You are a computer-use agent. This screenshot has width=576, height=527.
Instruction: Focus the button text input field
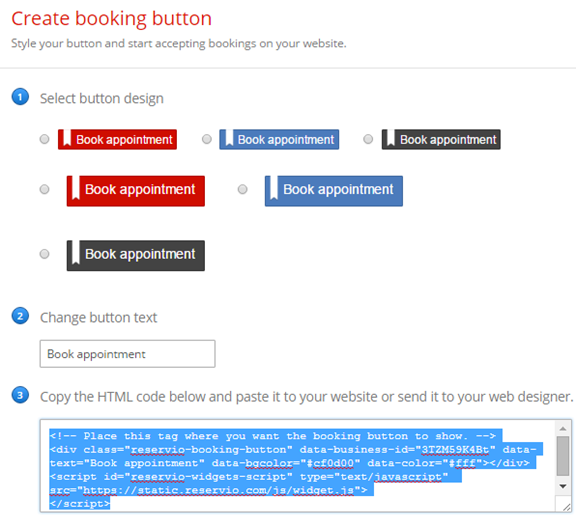point(127,354)
